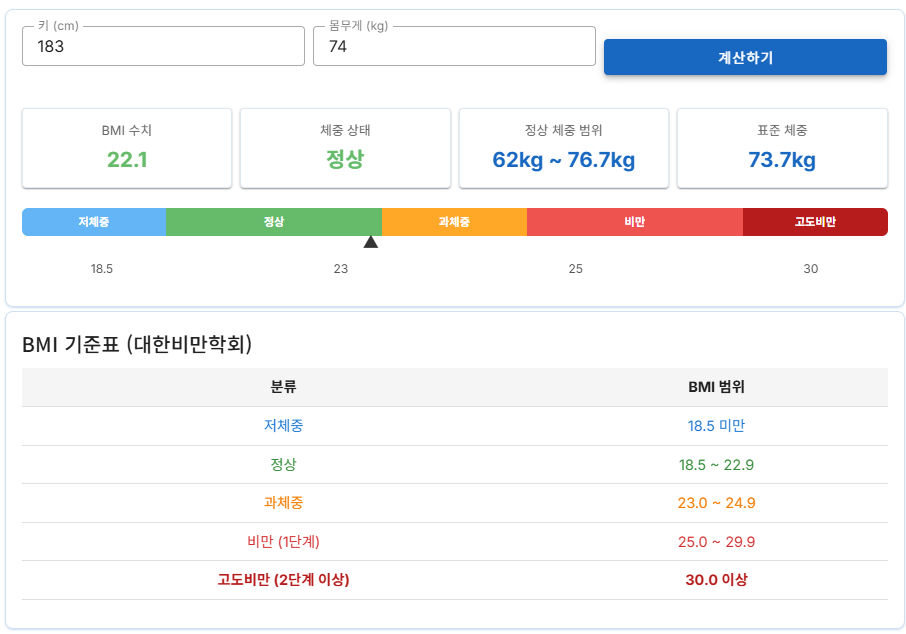Click the 25.0 ~ 29.9 table cell

716,542
